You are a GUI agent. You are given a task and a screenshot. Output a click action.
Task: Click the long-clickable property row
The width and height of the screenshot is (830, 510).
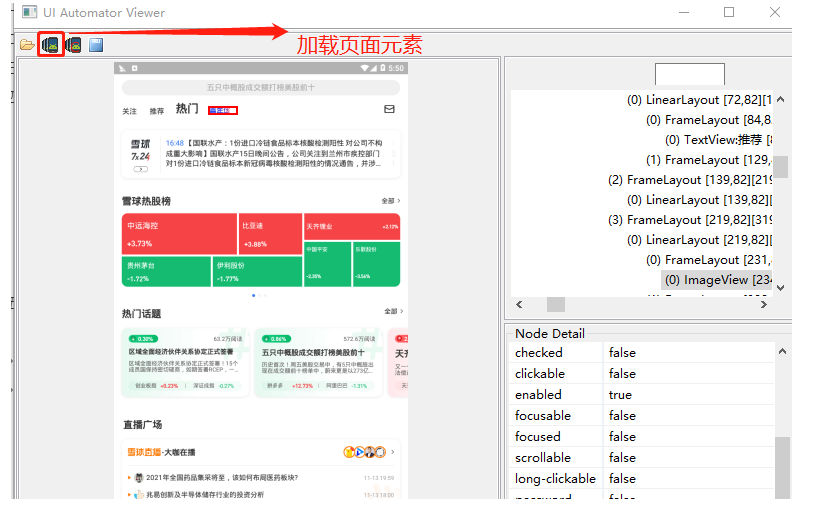642,479
